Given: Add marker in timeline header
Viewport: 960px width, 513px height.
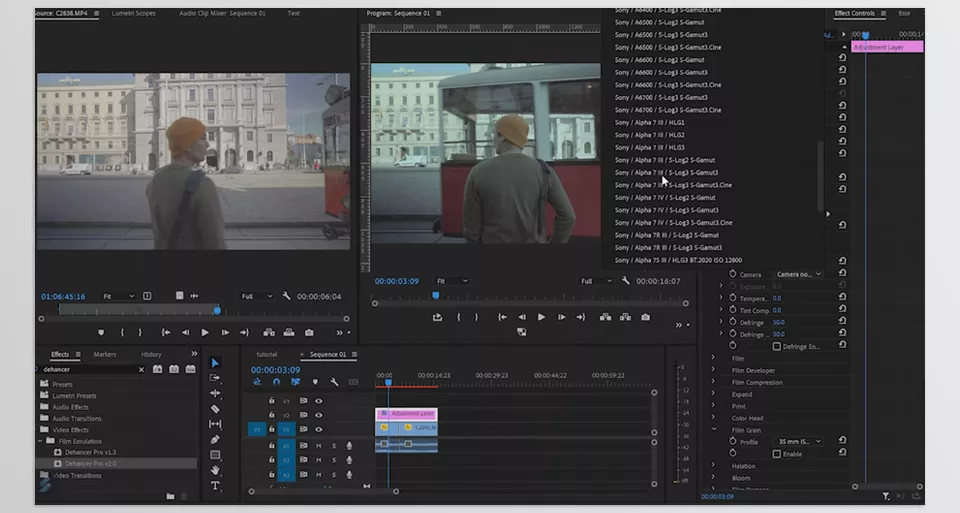Looking at the screenshot, I should coord(315,382).
